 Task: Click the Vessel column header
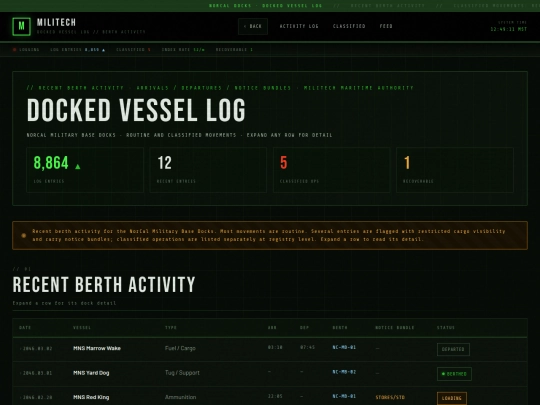coord(82,328)
